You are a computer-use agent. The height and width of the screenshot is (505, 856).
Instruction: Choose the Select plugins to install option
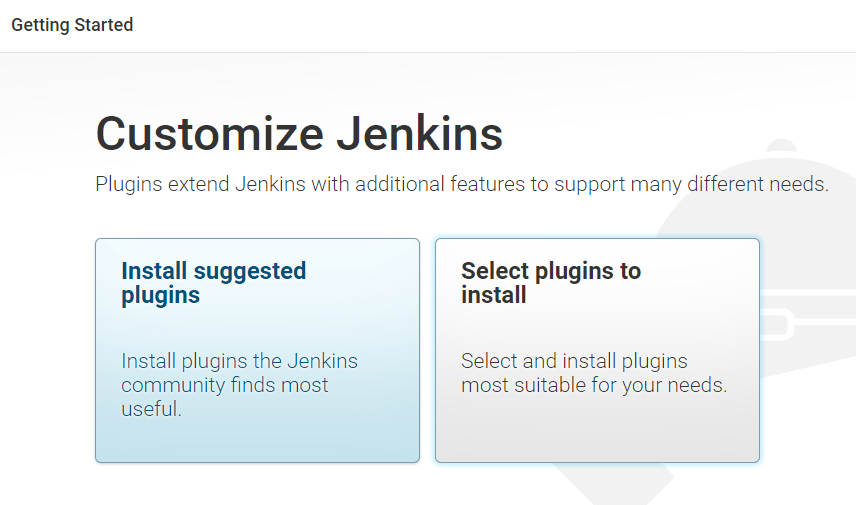(x=550, y=283)
